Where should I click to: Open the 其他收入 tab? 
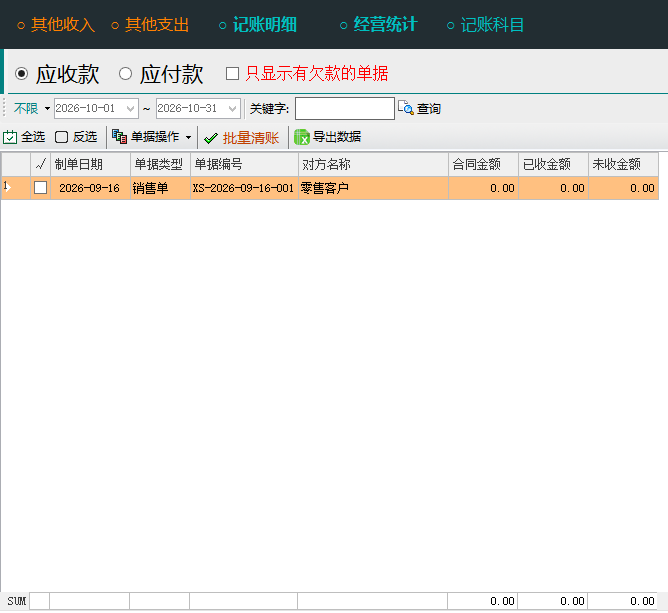[56, 25]
